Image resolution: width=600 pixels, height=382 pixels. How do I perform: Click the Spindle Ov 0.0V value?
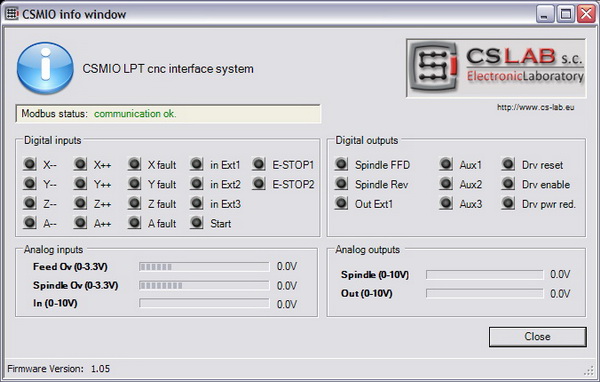coord(287,286)
